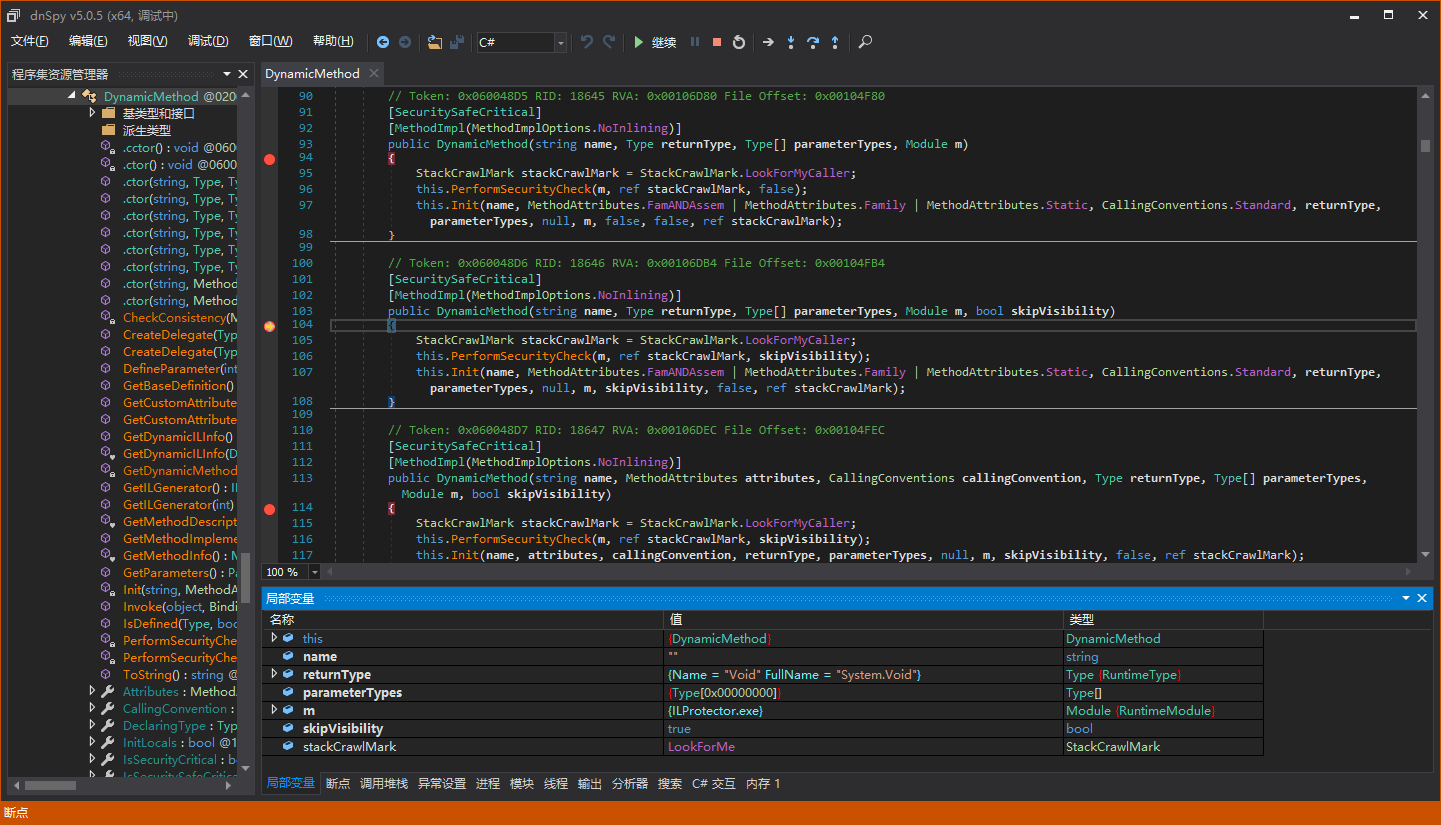The height and width of the screenshot is (825, 1441).
Task: Open the 调试(D) menu
Action: tap(208, 41)
